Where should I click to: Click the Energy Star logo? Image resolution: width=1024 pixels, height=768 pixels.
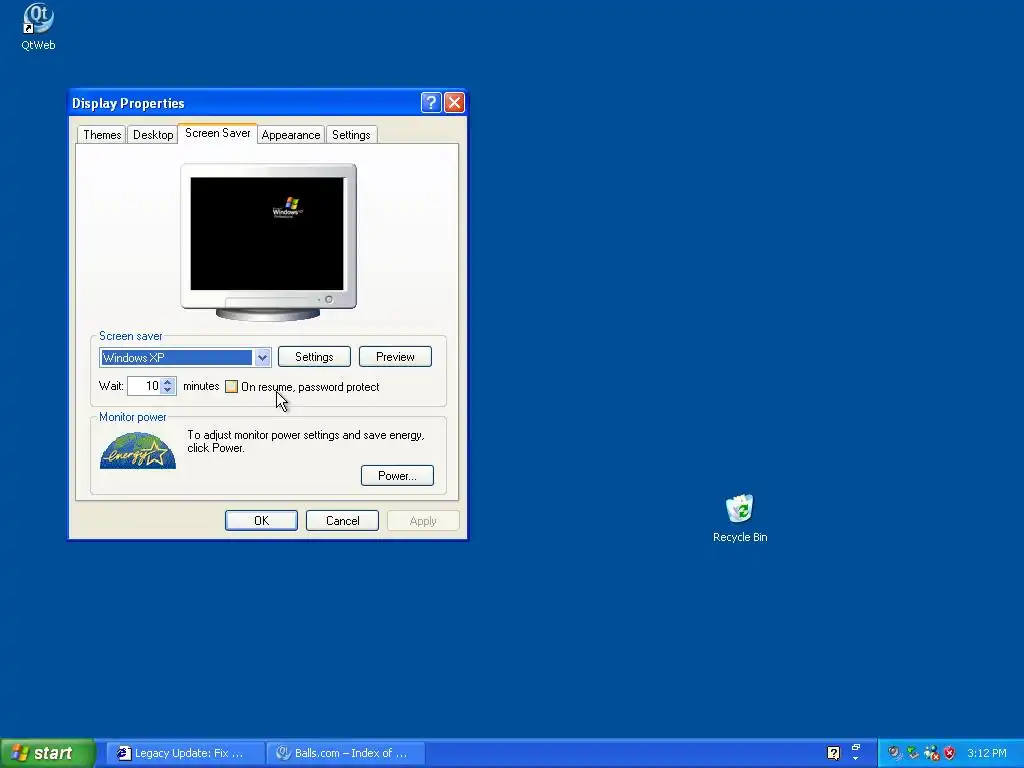pyautogui.click(x=138, y=451)
